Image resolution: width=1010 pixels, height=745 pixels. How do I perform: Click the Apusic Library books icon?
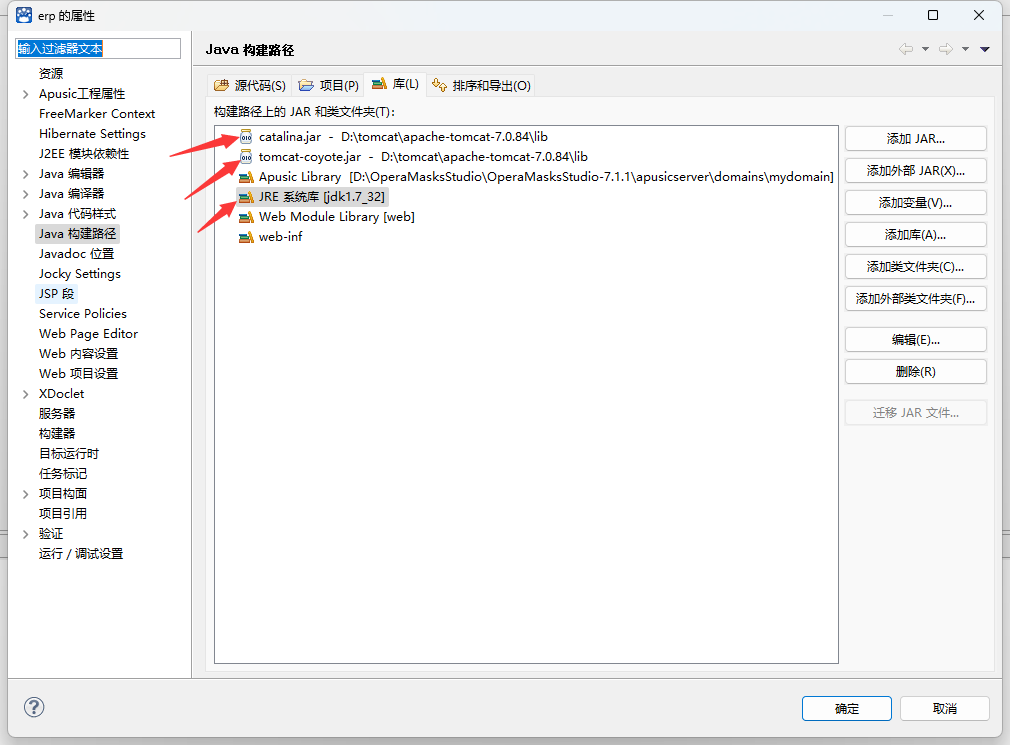[x=246, y=177]
